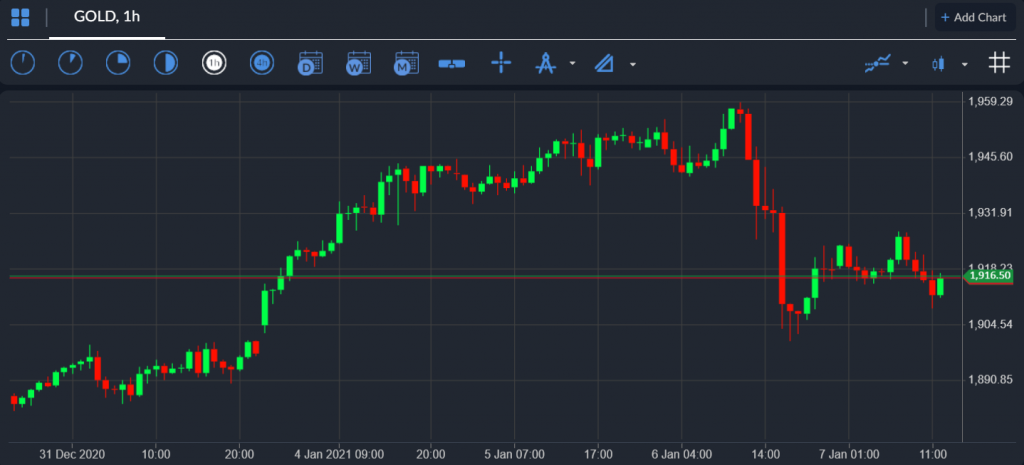Click the 1,945.60 price axis label

point(991,157)
